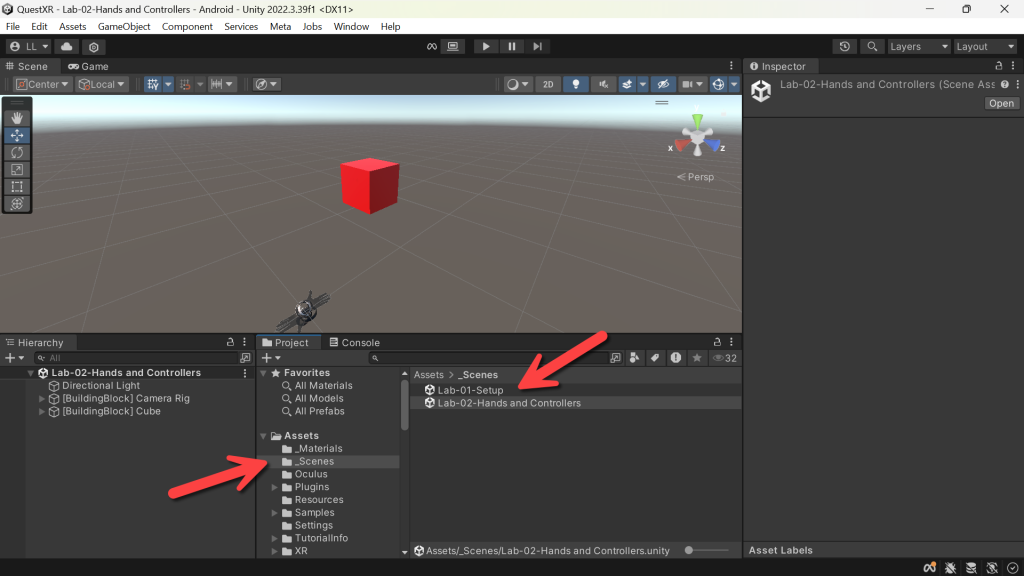Image resolution: width=1024 pixels, height=576 pixels.
Task: Select the Rotate tool
Action: pos(17,152)
